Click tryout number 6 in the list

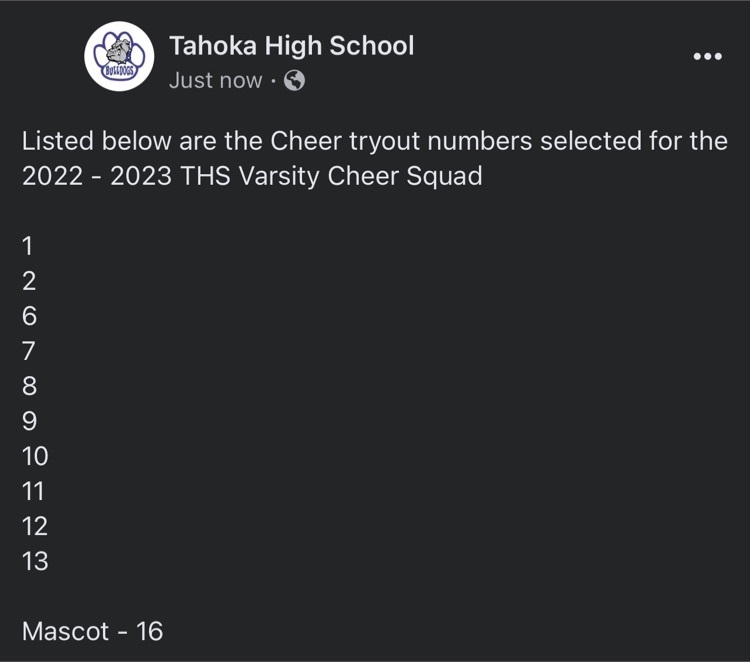[x=29, y=316]
